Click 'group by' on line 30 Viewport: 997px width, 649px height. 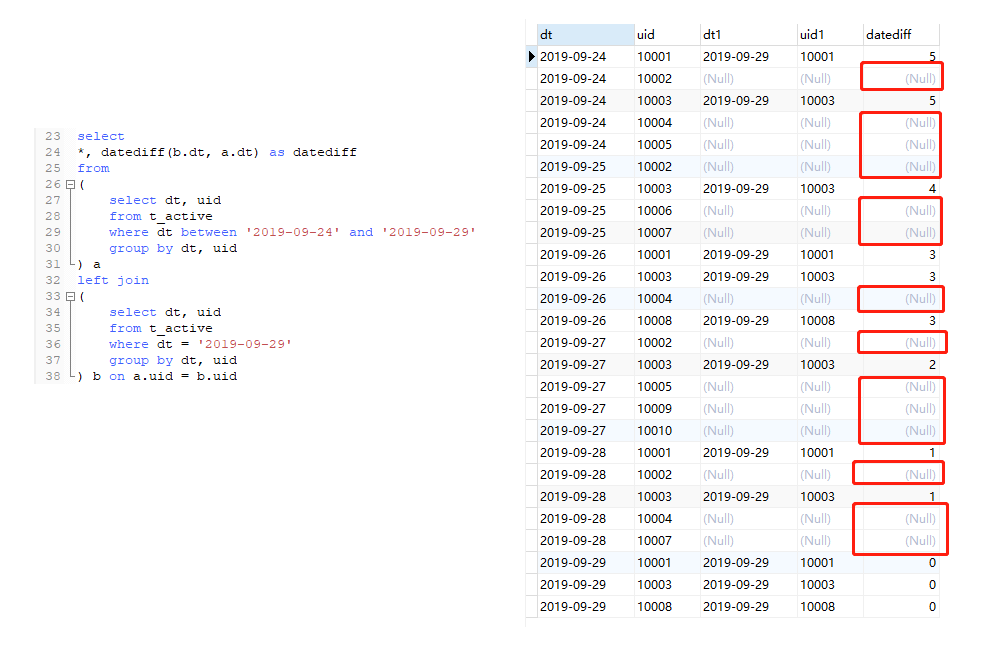(141, 249)
